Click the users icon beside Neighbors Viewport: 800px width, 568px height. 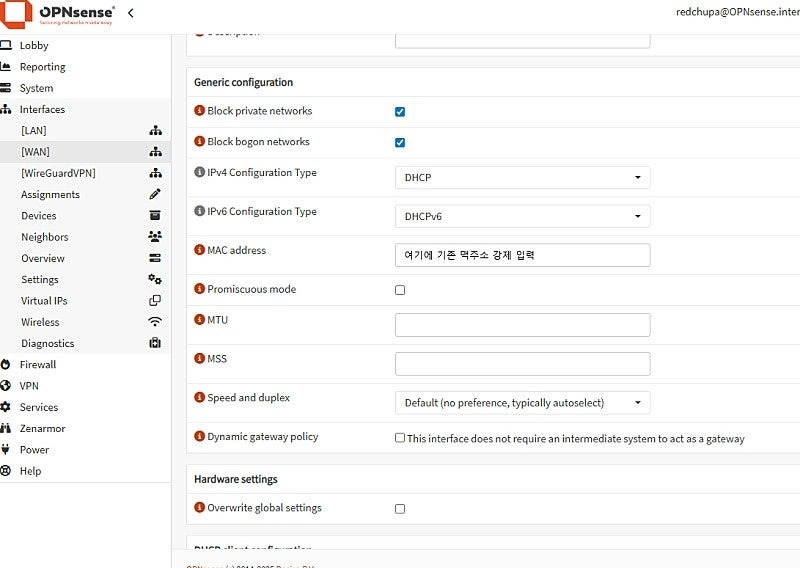(155, 237)
